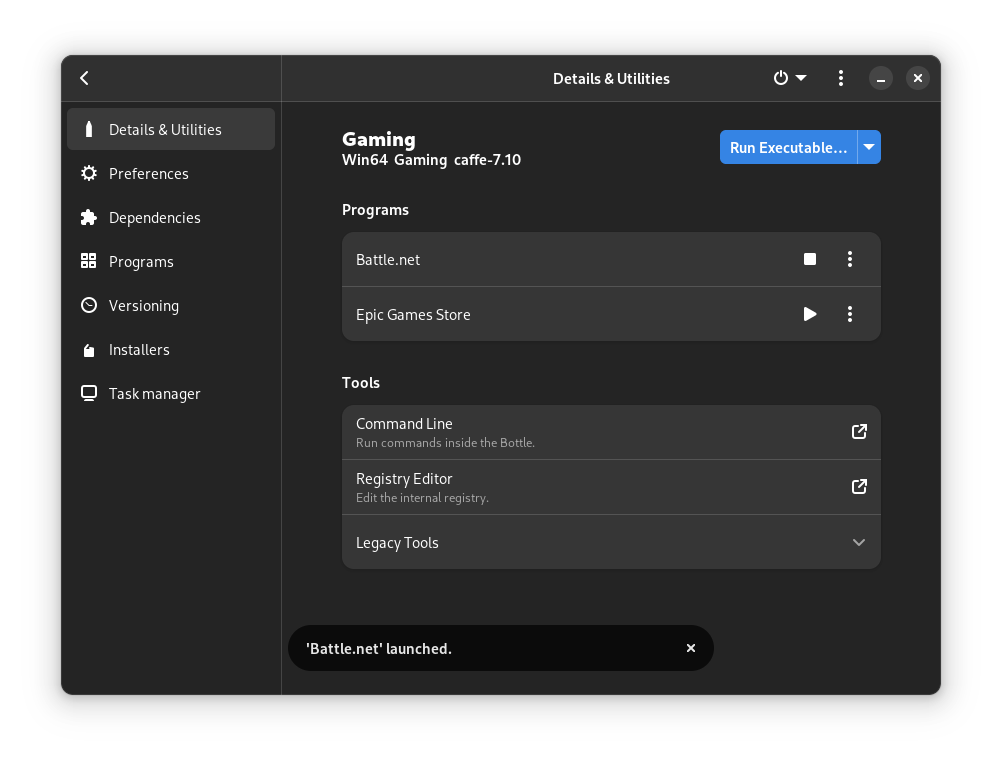The width and height of the screenshot is (1002, 762).
Task: Launch Registry Editor via external icon
Action: click(x=859, y=487)
